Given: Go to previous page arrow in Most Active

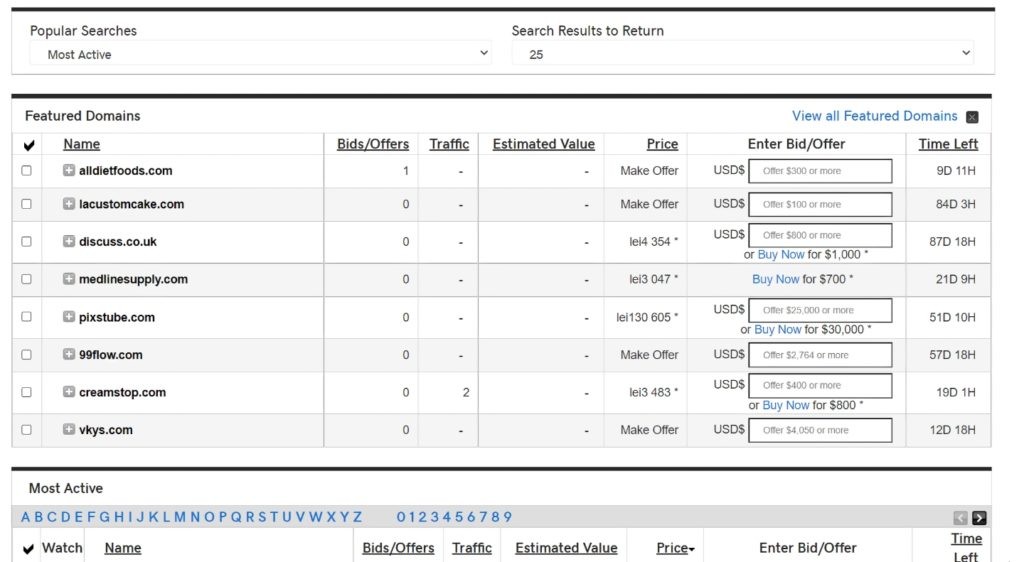Looking at the screenshot, I should (x=960, y=518).
